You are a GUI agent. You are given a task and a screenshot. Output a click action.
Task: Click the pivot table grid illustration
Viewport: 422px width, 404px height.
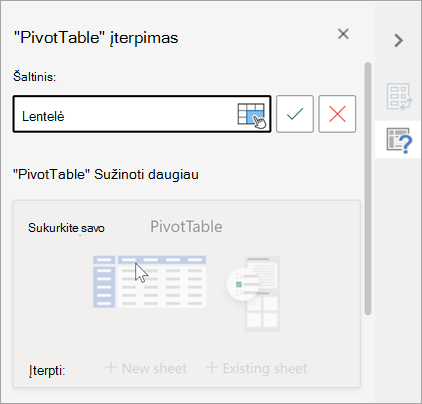[x=149, y=282]
